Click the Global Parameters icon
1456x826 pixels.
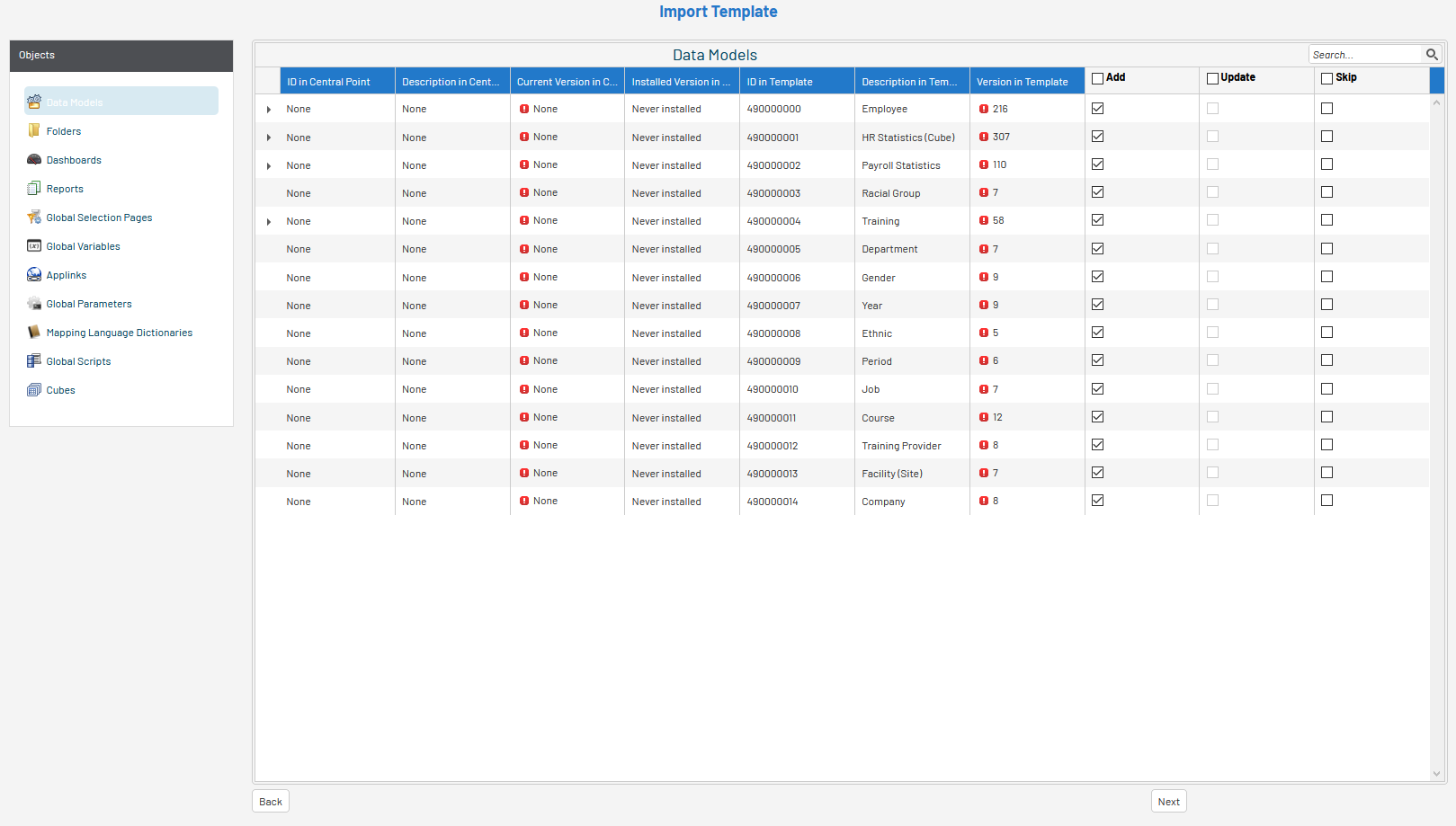coord(34,304)
